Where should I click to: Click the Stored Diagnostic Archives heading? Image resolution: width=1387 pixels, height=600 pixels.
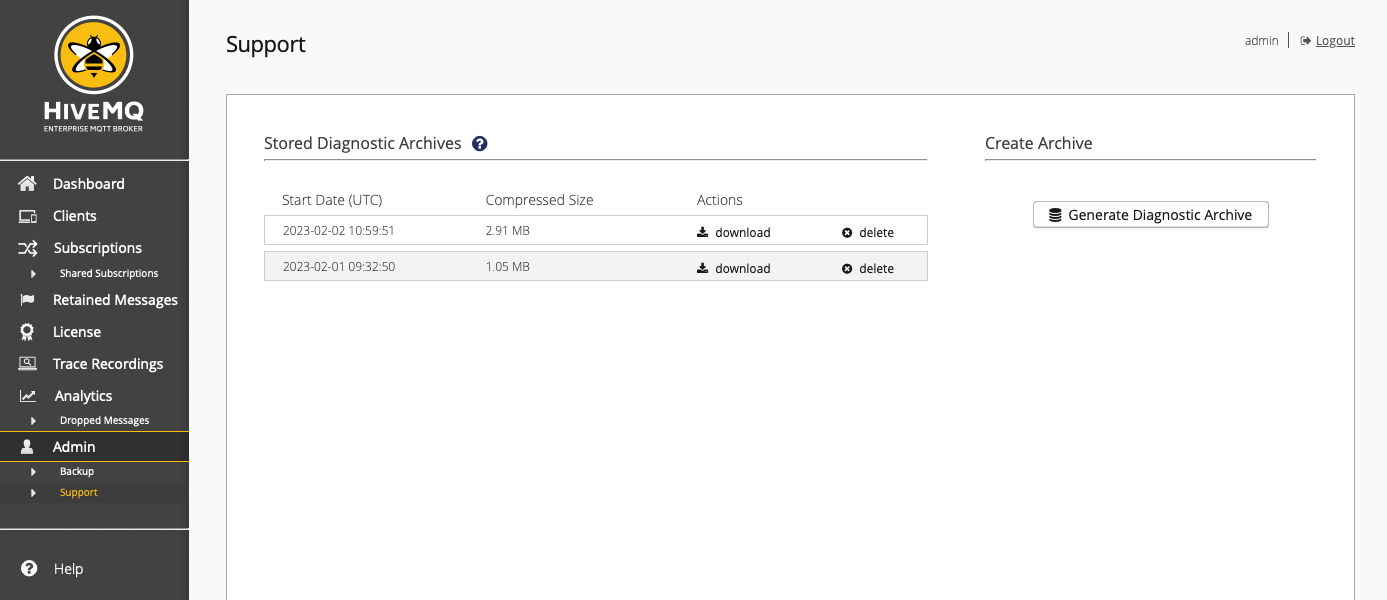(x=363, y=143)
